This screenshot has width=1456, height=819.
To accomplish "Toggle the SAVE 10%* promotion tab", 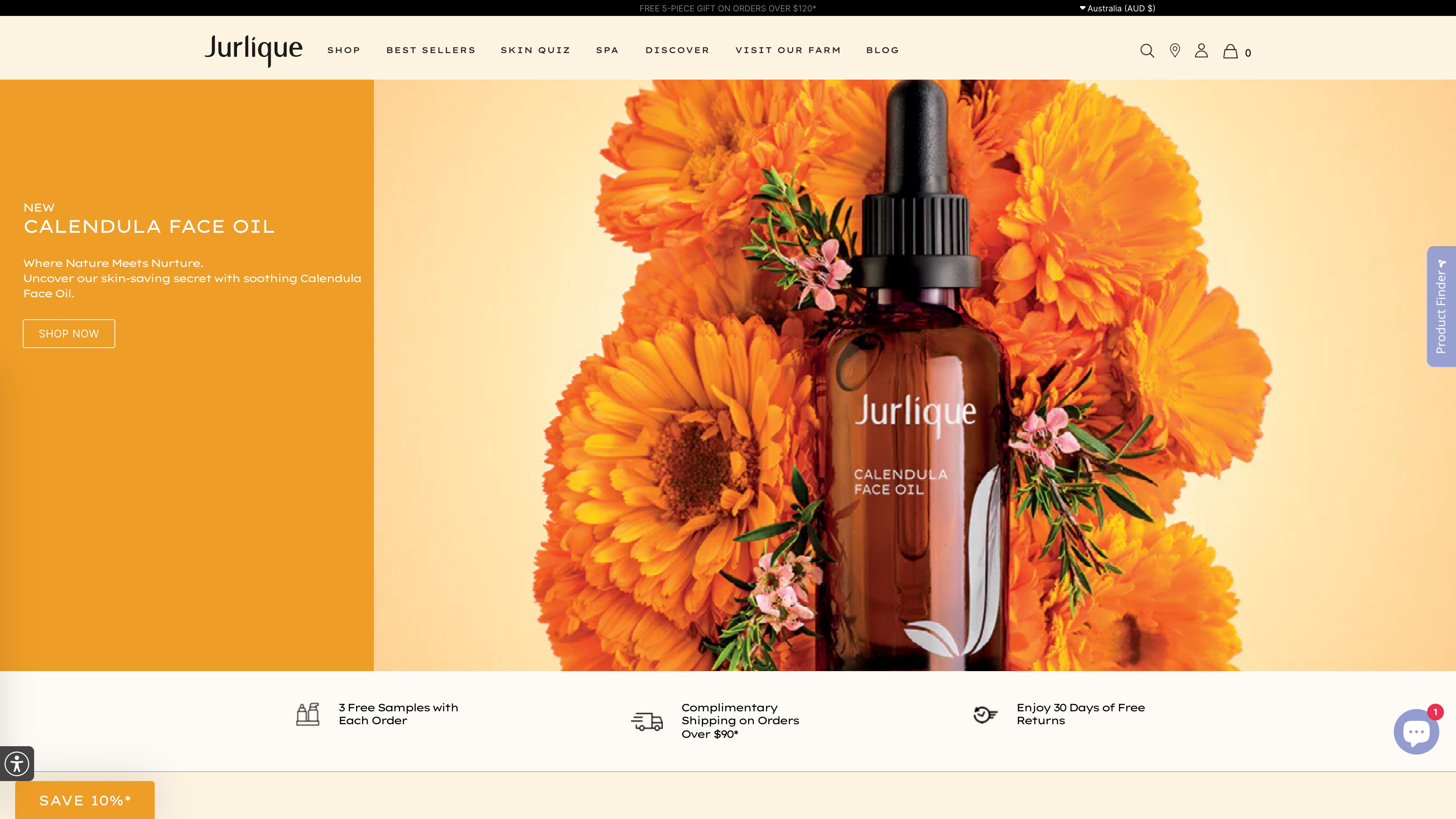I will pos(84,800).
